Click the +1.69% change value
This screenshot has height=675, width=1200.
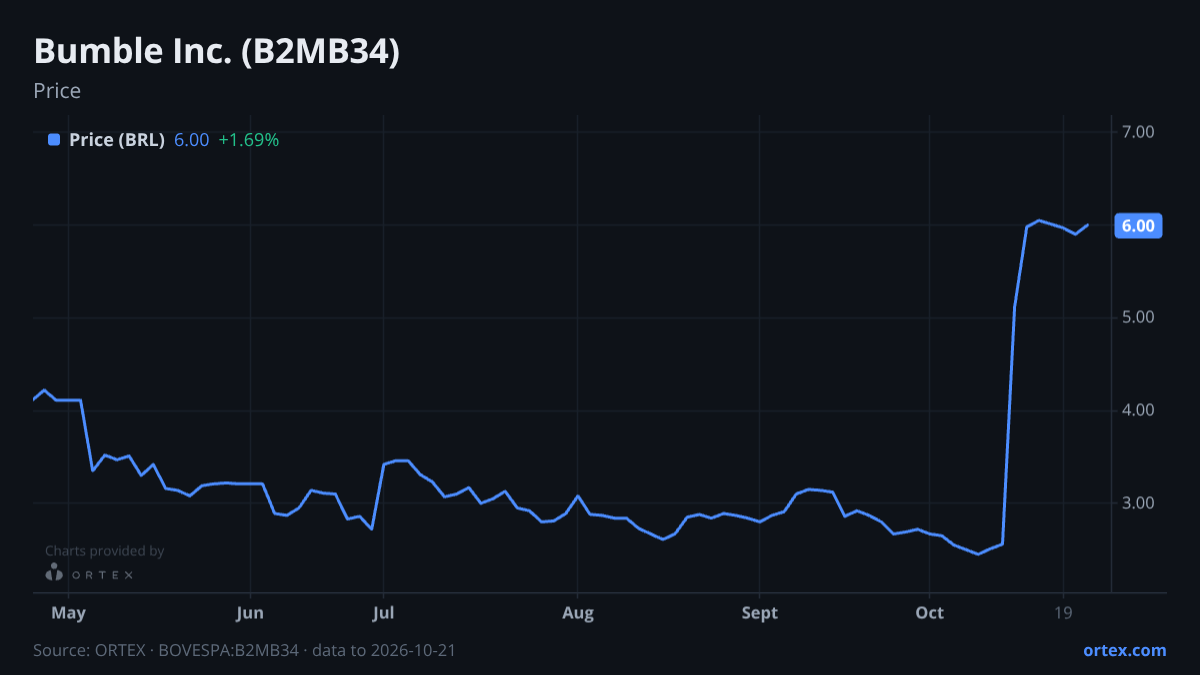(x=249, y=140)
